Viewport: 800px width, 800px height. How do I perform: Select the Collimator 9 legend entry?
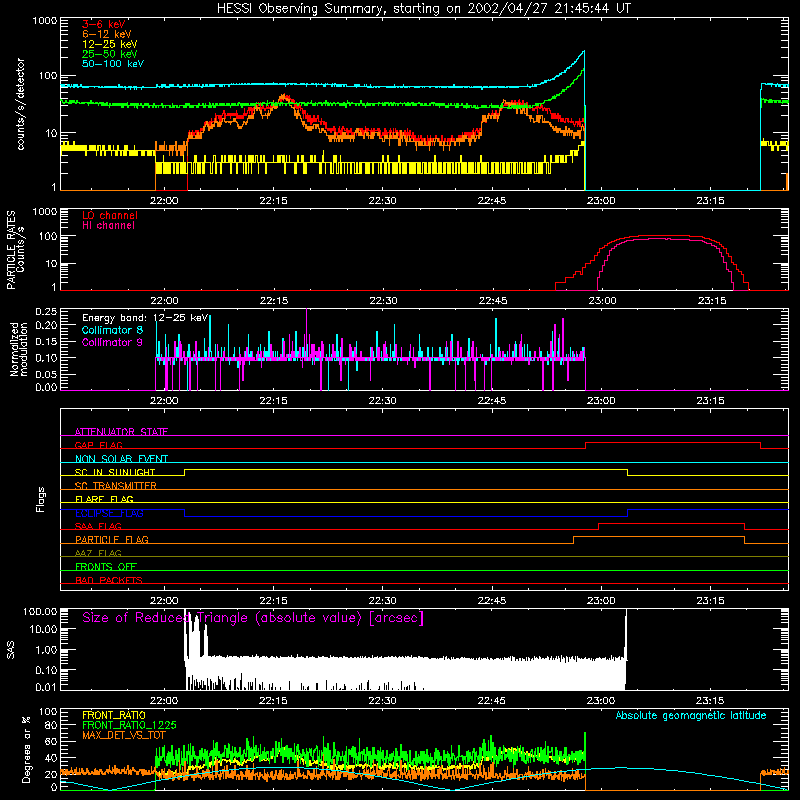pos(112,342)
